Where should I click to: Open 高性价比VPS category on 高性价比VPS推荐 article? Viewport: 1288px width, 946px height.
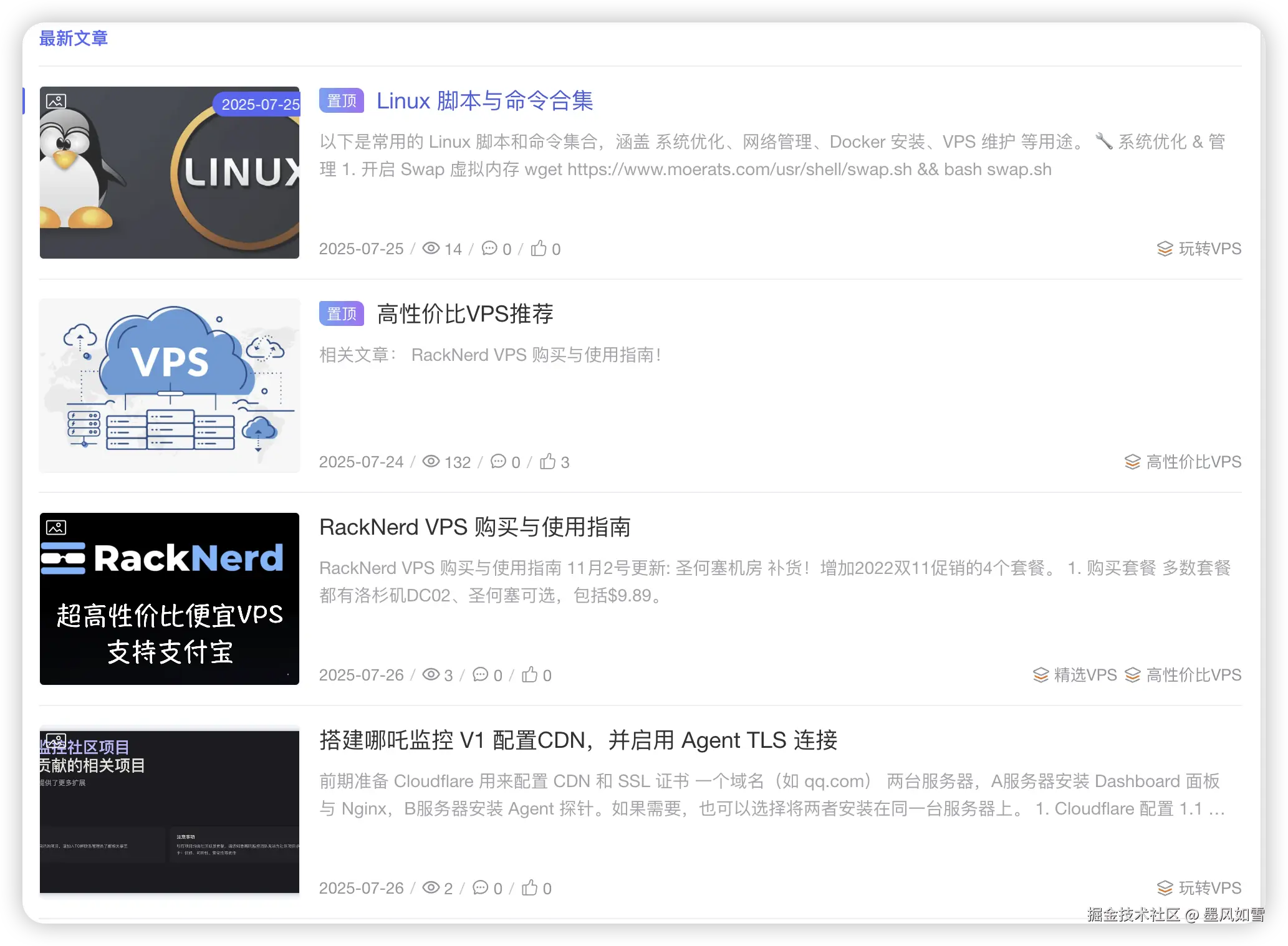tap(1193, 462)
